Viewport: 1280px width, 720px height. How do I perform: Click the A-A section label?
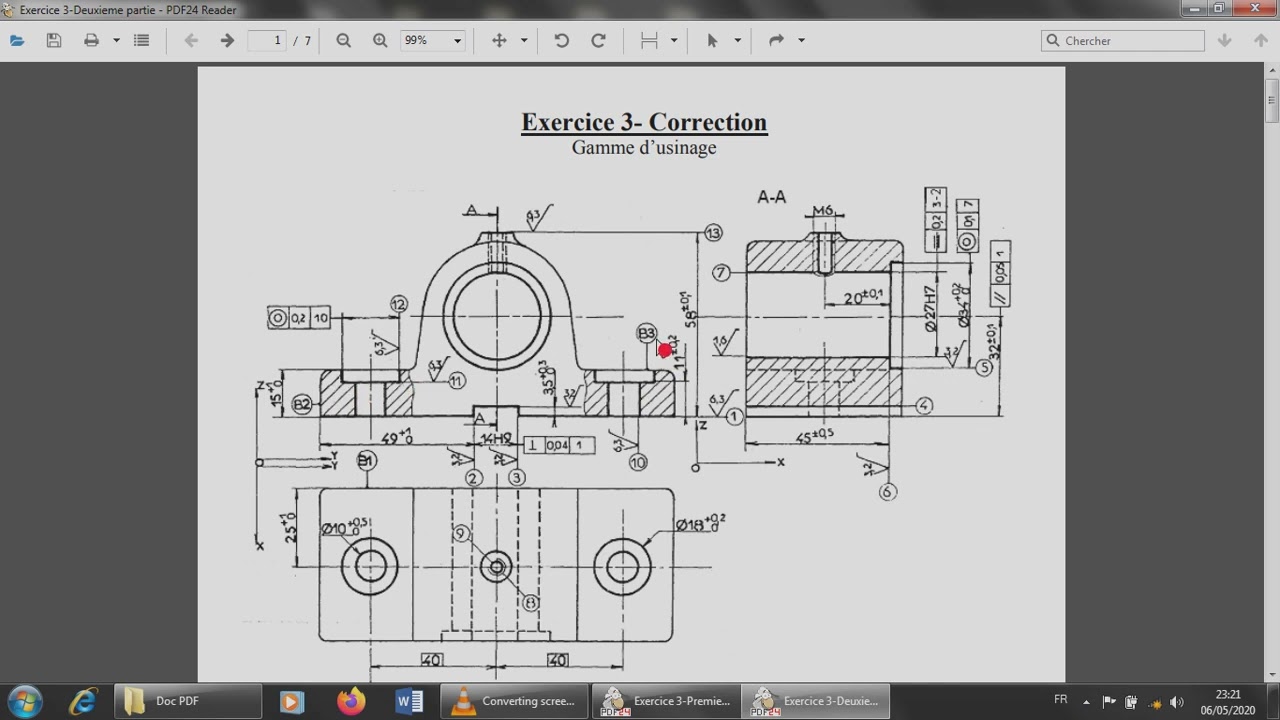click(771, 197)
